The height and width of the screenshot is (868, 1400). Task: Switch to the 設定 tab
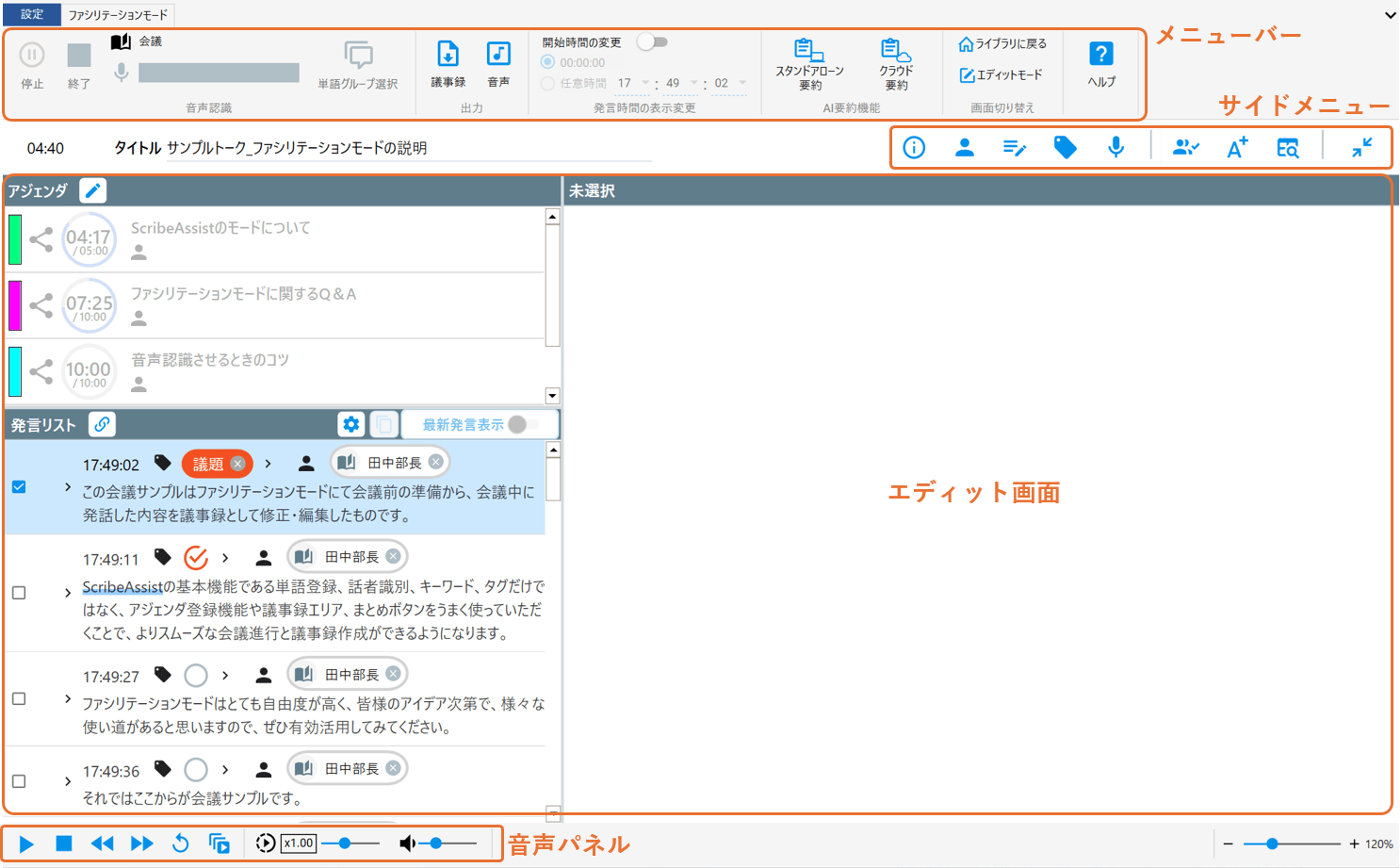tap(32, 14)
